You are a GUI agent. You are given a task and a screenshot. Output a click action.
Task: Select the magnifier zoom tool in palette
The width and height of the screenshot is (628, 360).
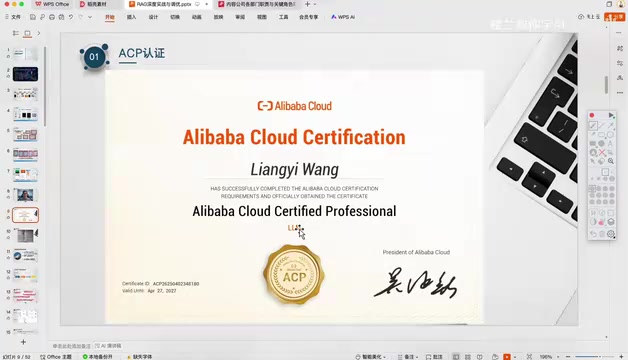[611, 161]
